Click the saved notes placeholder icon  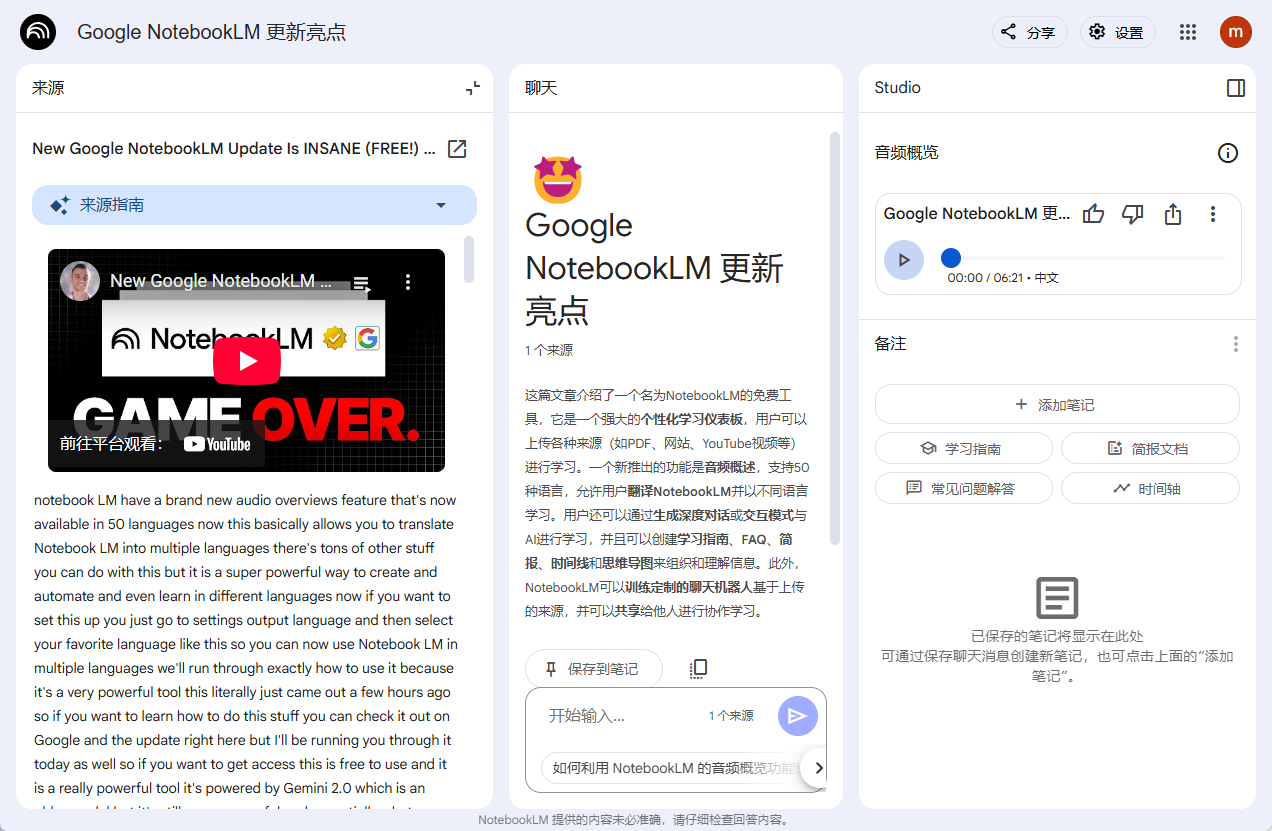pos(1057,598)
